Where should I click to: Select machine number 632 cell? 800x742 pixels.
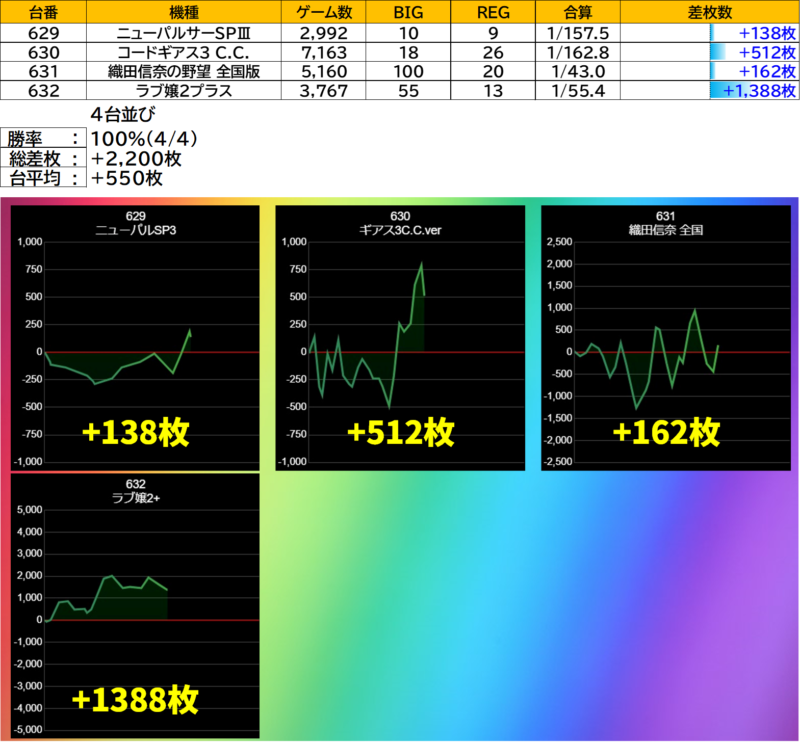[43, 91]
